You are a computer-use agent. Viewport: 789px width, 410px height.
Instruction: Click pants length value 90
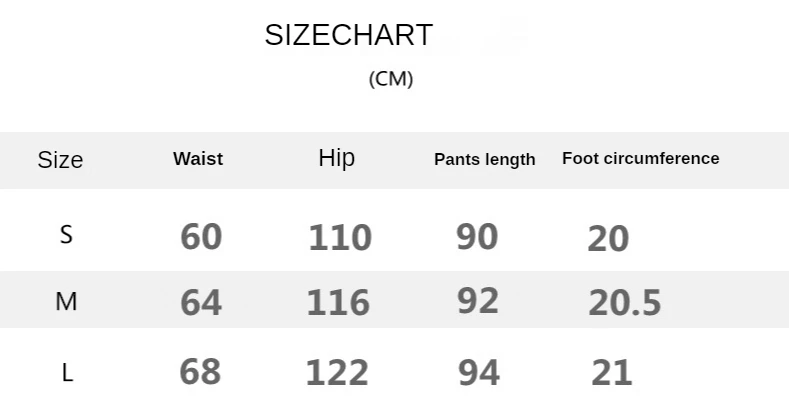[x=477, y=236]
